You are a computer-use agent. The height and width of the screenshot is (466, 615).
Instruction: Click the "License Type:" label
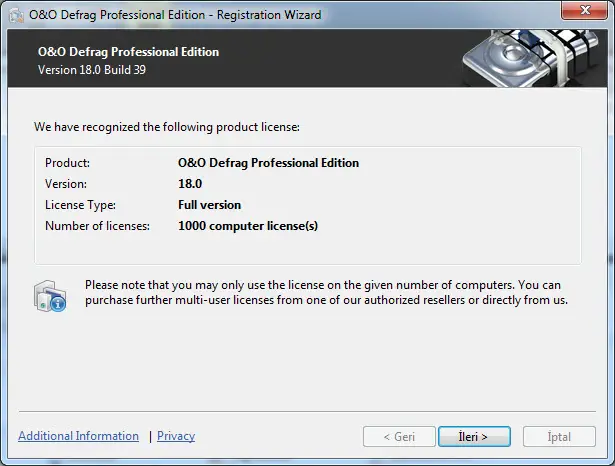[x=80, y=205]
